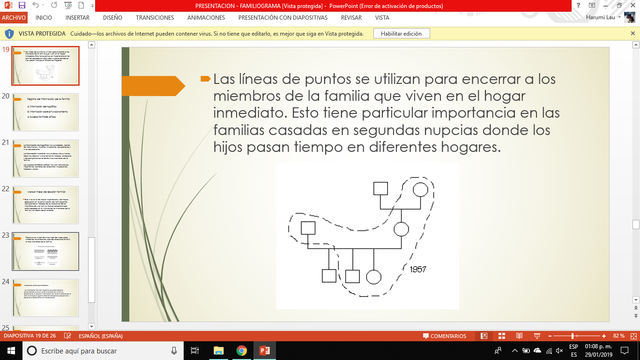
Task: Open the Harumi Lau account menu
Action: [603, 17]
